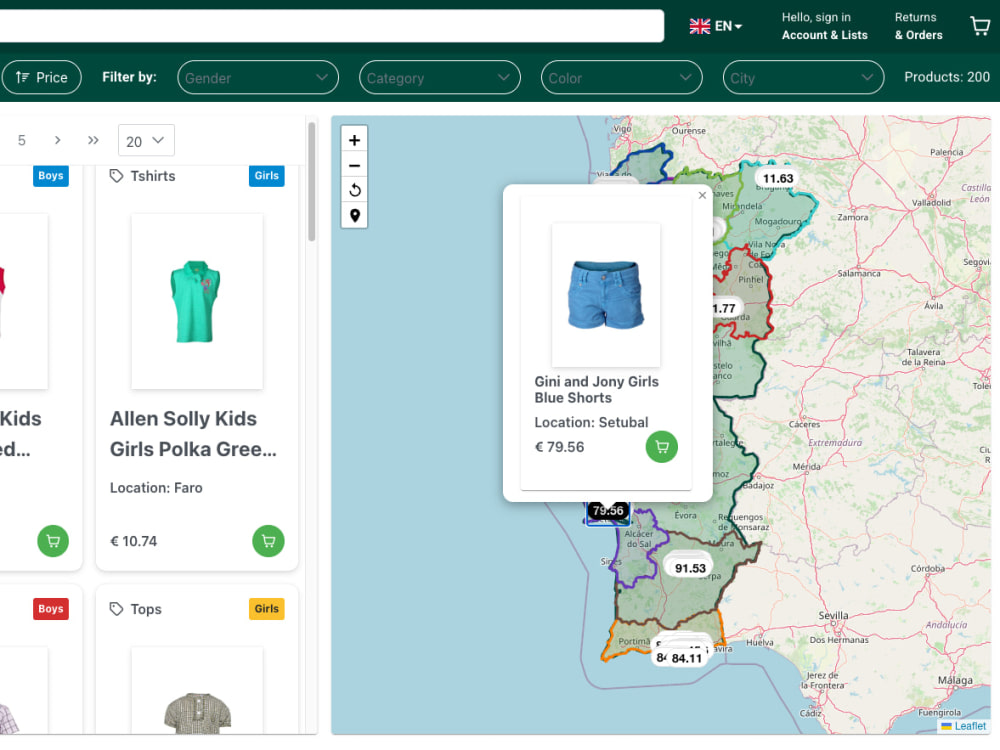Viewport: 1000px width, 750px height.
Task: Go to the next page of products
Action: point(57,140)
